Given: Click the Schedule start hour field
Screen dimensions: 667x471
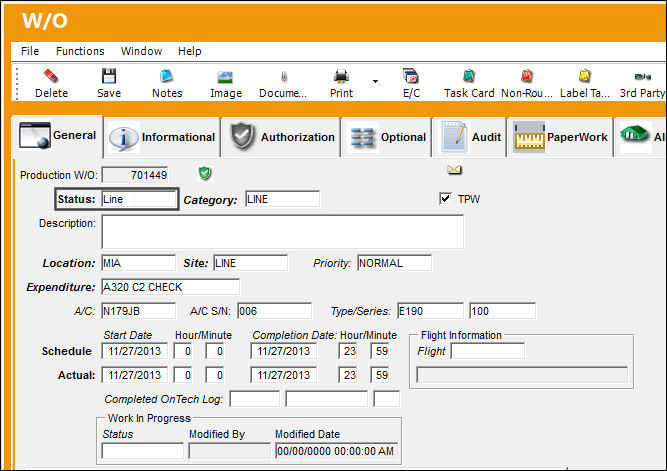Looking at the screenshot, I should pos(183,351).
